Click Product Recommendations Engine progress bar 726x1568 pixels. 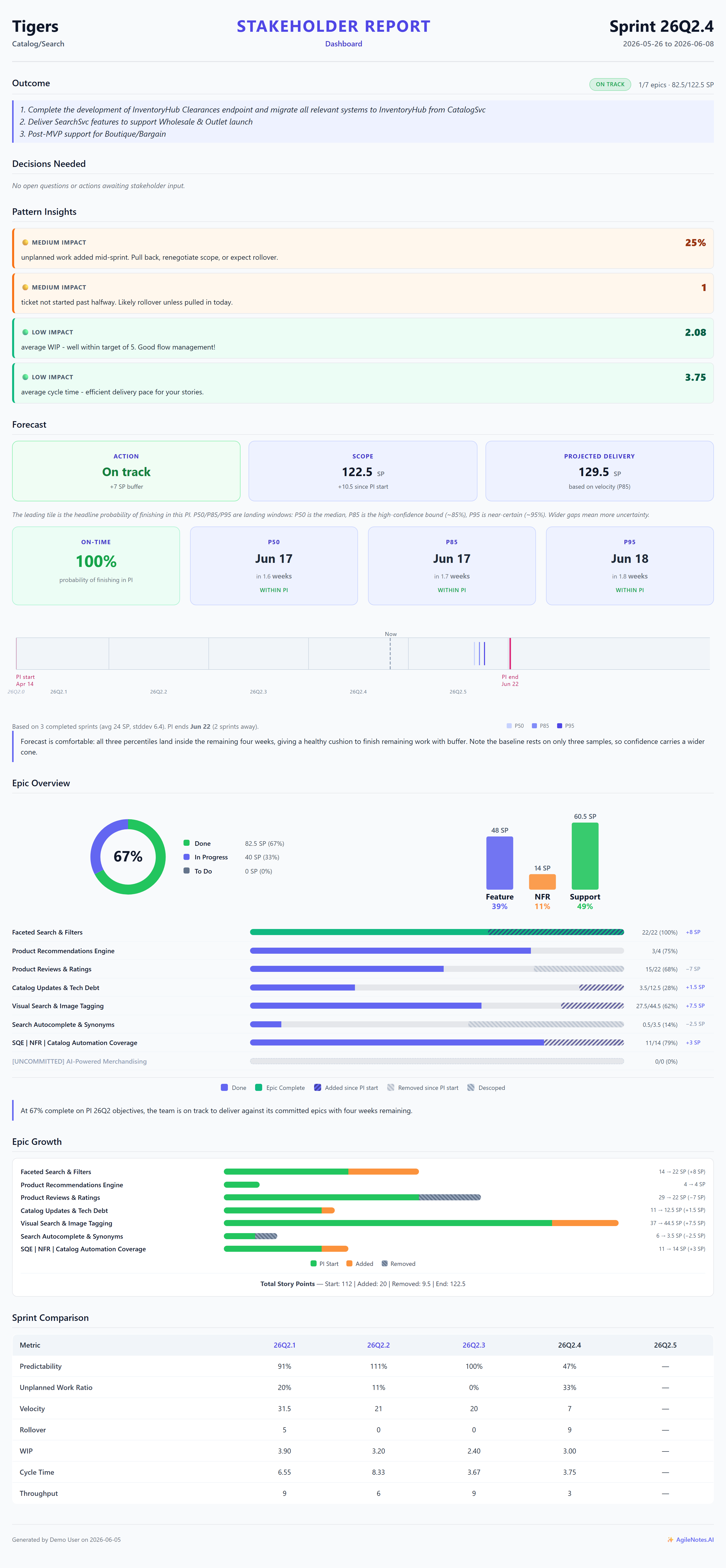(x=437, y=951)
